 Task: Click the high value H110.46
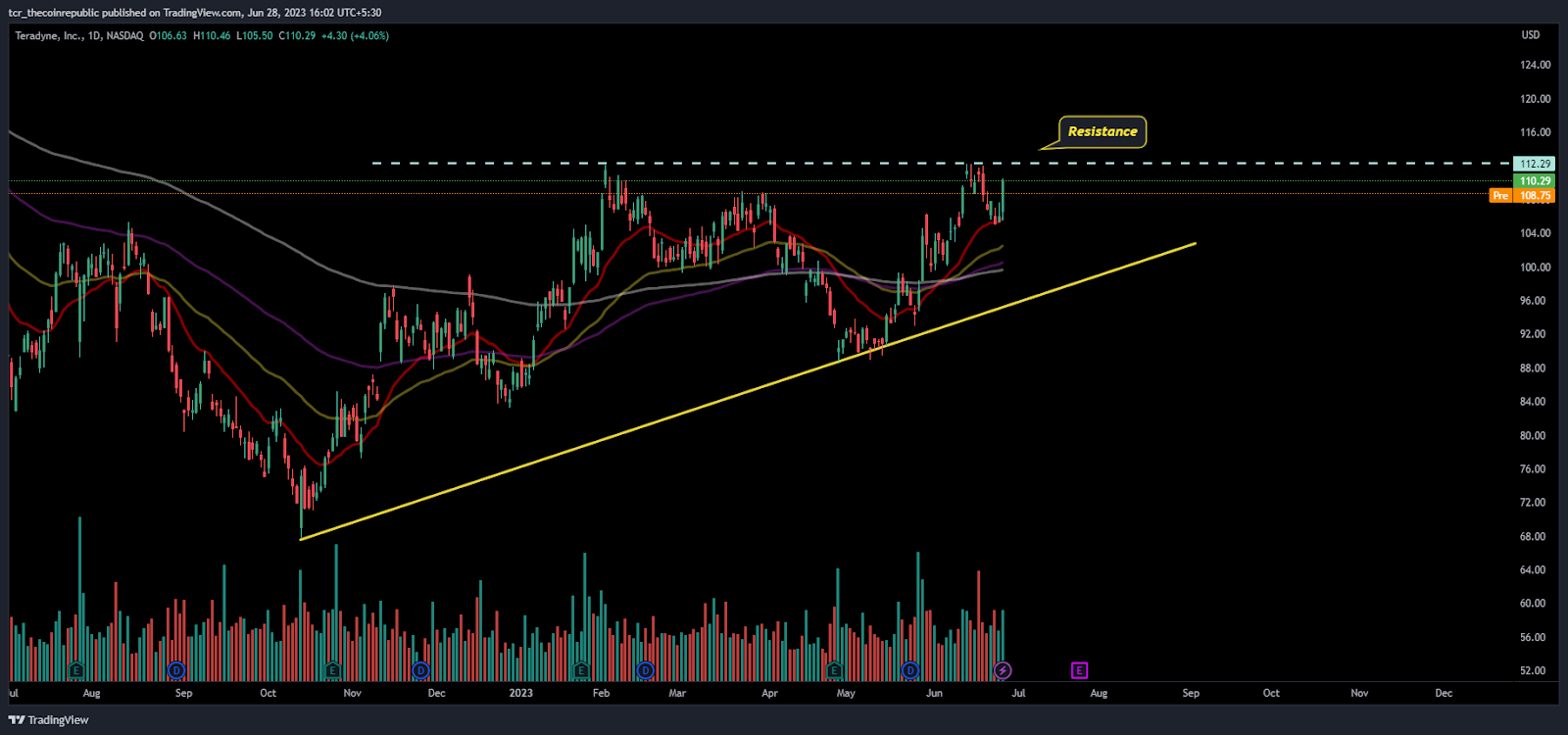pos(212,35)
